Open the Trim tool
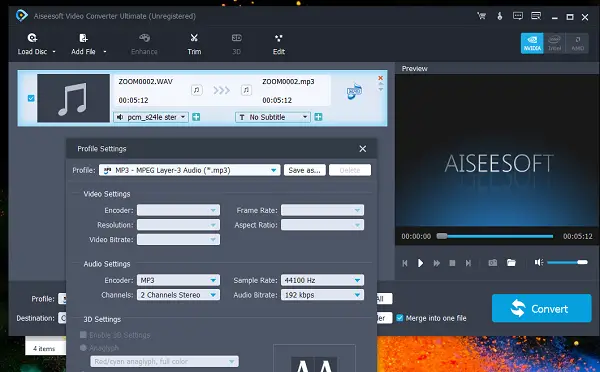600x372 pixels. coord(194,44)
